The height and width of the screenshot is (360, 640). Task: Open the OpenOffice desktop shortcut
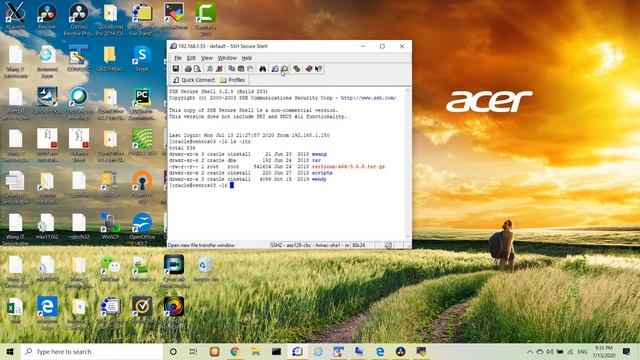pyautogui.click(x=142, y=229)
